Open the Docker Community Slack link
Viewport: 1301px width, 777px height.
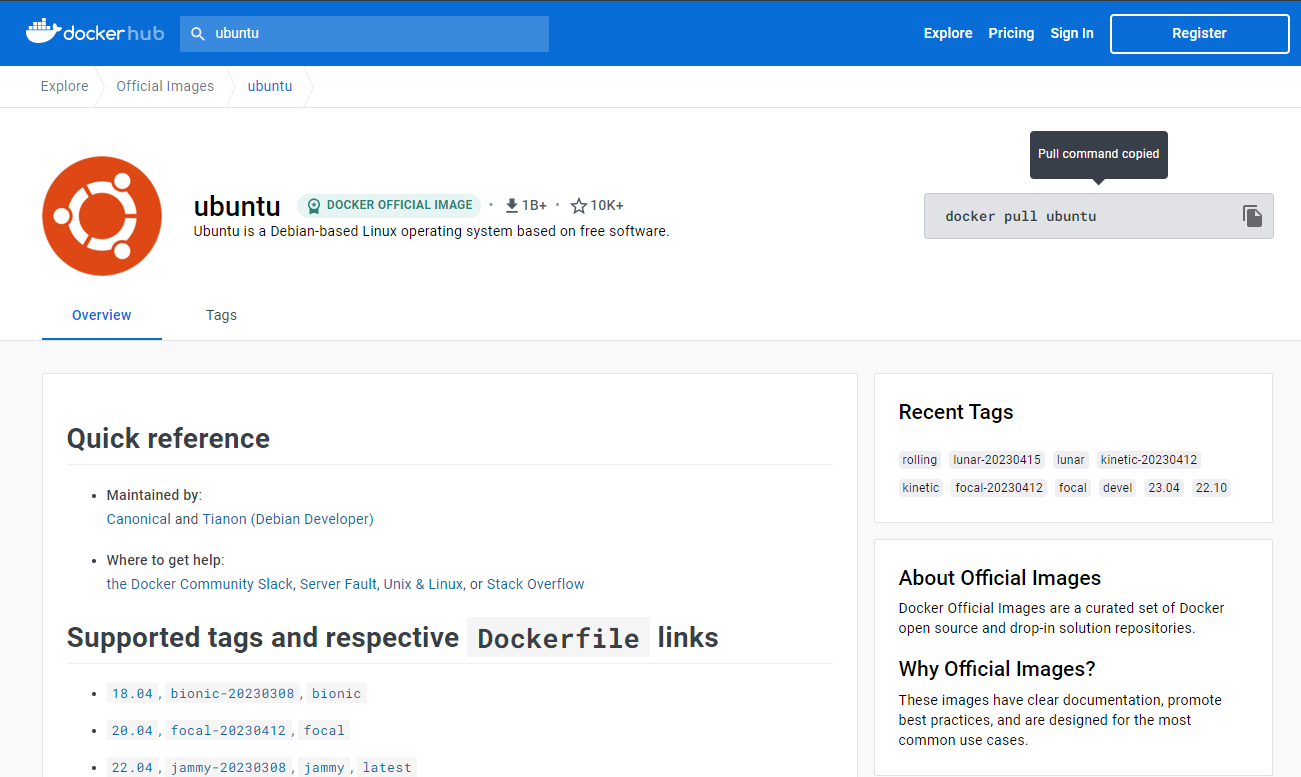200,584
